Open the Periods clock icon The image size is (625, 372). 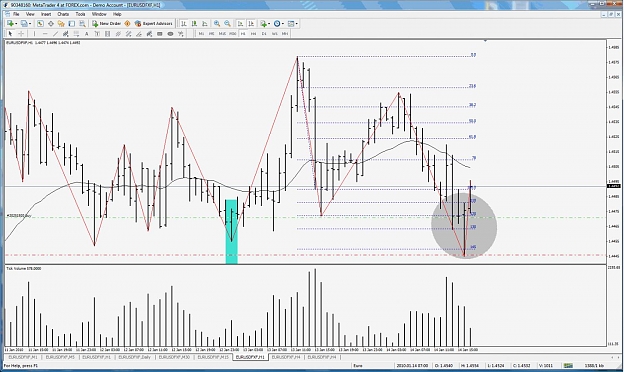[277, 24]
